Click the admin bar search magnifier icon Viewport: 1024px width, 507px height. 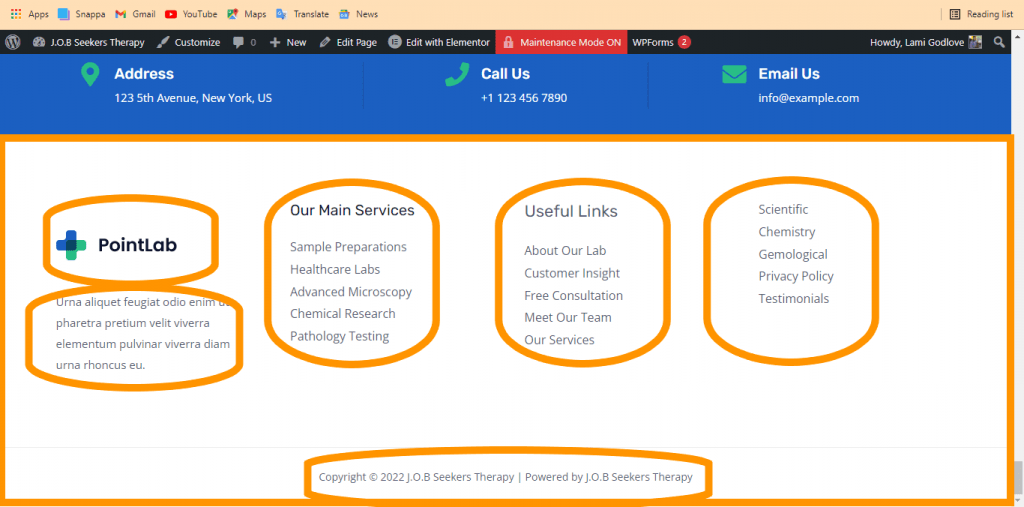pos(999,42)
